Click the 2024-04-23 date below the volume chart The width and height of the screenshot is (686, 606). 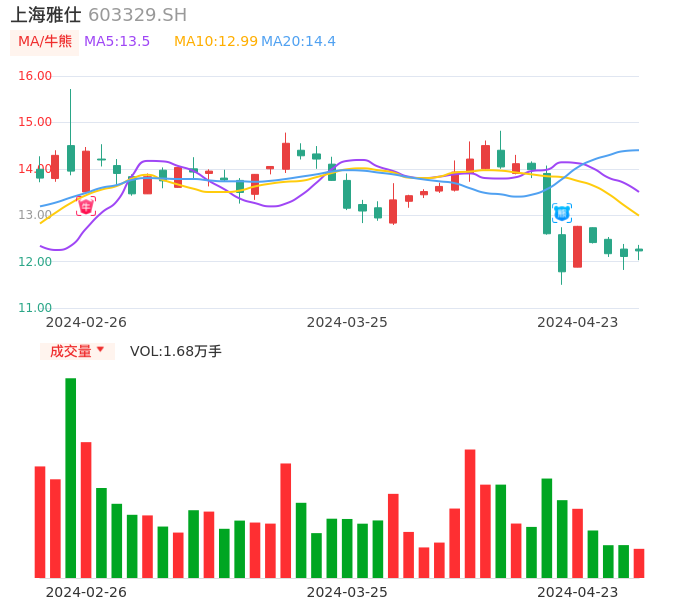578,592
